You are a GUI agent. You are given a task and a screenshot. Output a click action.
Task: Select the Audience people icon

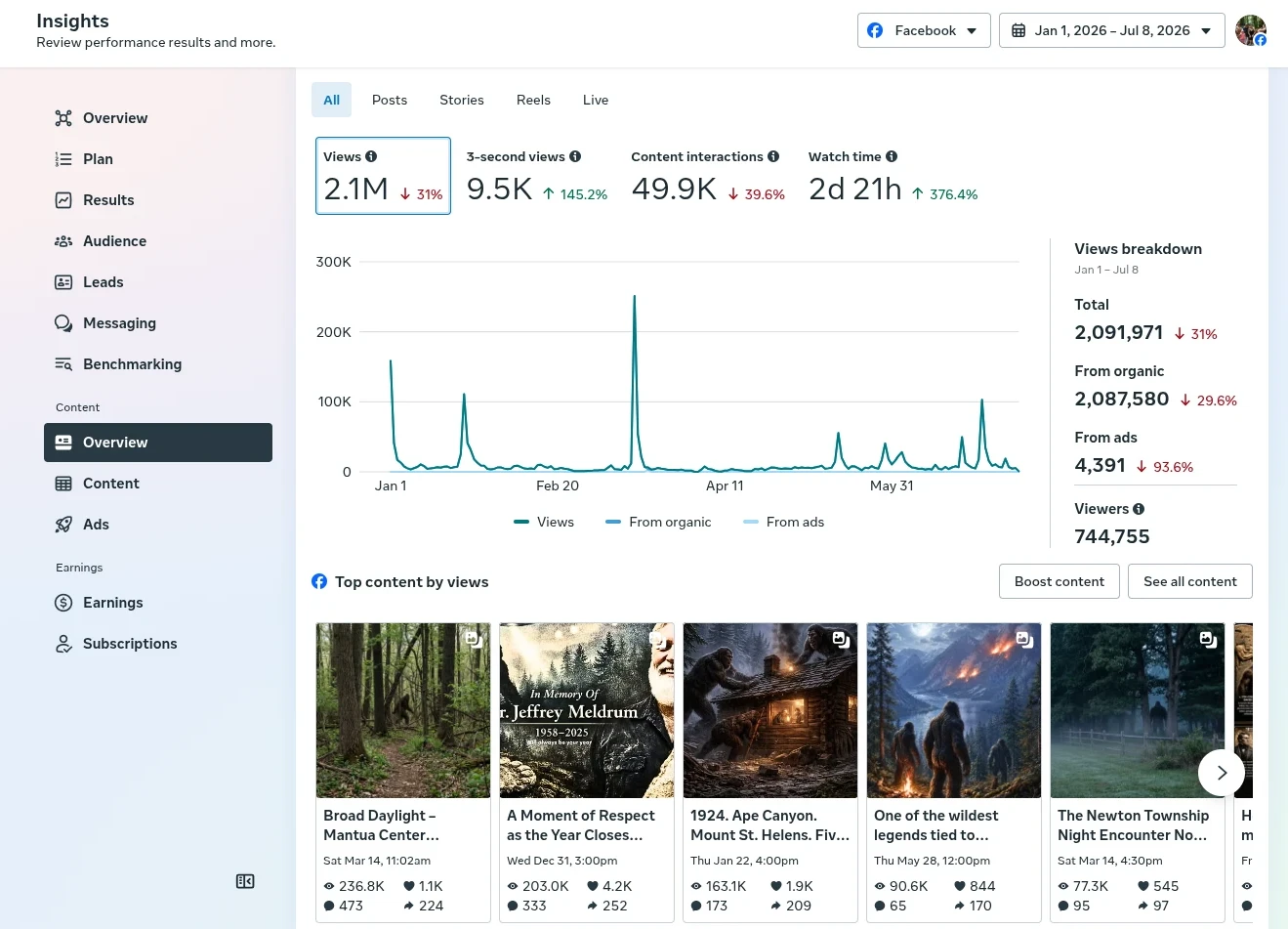63,241
